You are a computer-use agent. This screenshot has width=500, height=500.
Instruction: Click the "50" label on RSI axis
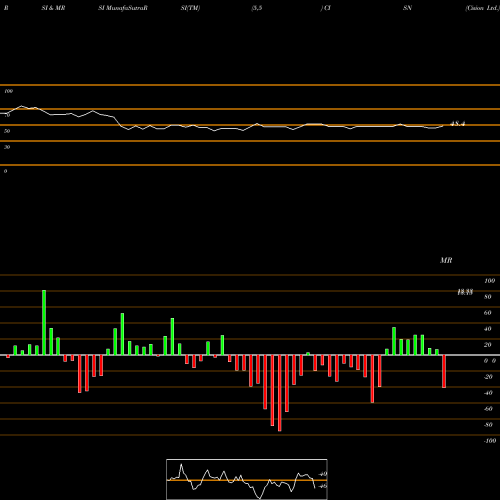pos(7,131)
